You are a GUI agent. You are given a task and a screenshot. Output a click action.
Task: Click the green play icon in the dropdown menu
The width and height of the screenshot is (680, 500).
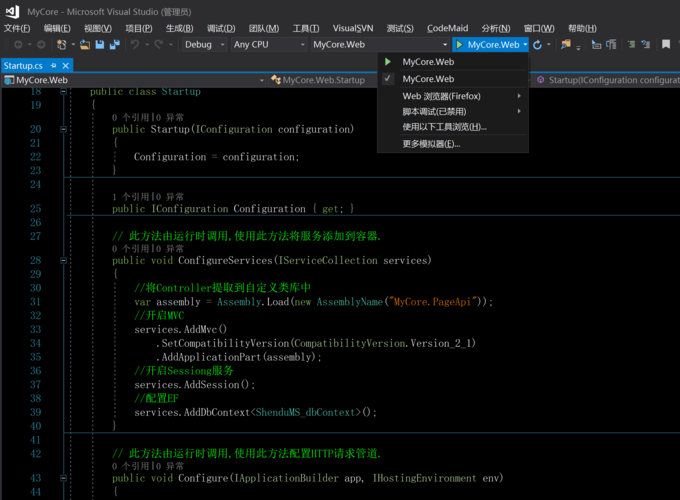coord(388,62)
